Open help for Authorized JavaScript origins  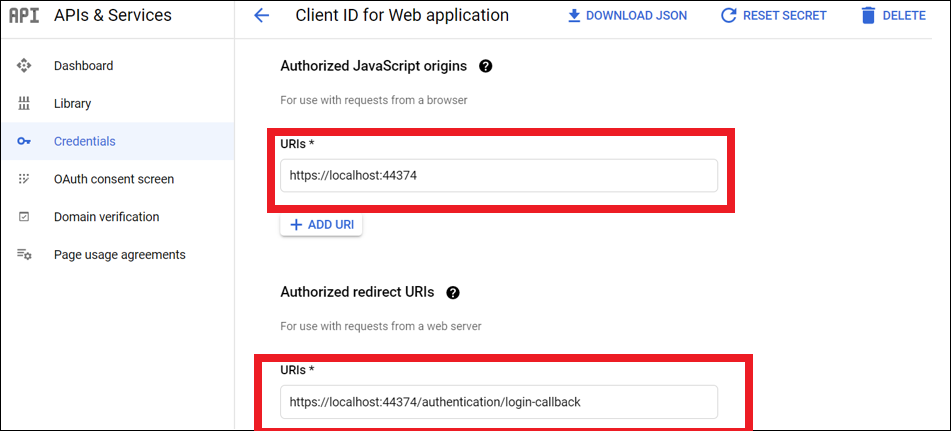point(486,66)
